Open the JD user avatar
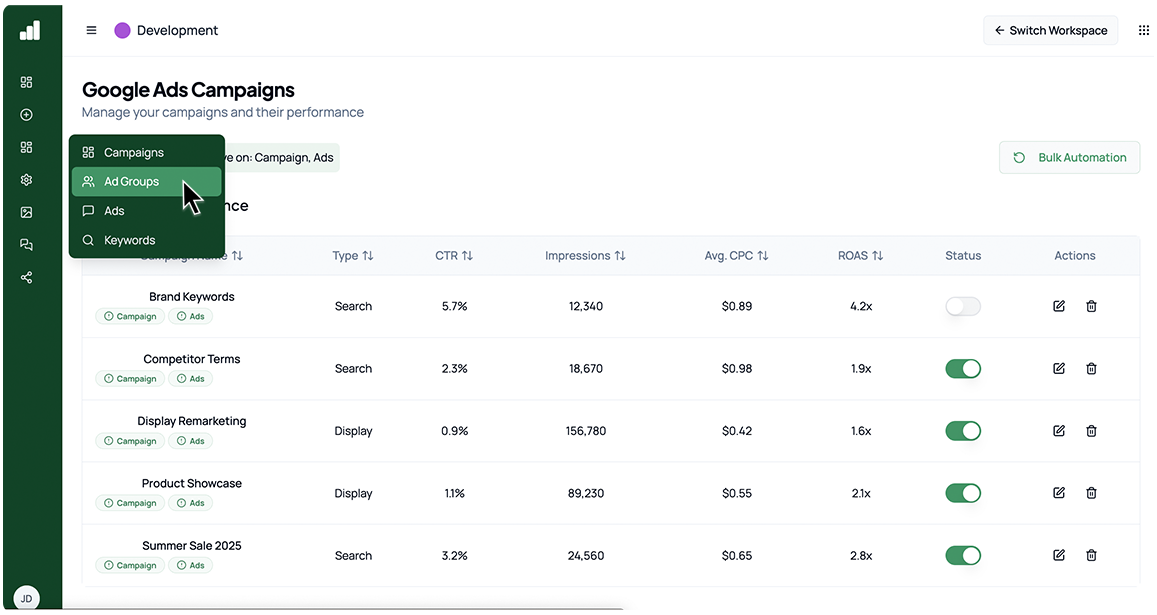1157x615 pixels. [27, 598]
